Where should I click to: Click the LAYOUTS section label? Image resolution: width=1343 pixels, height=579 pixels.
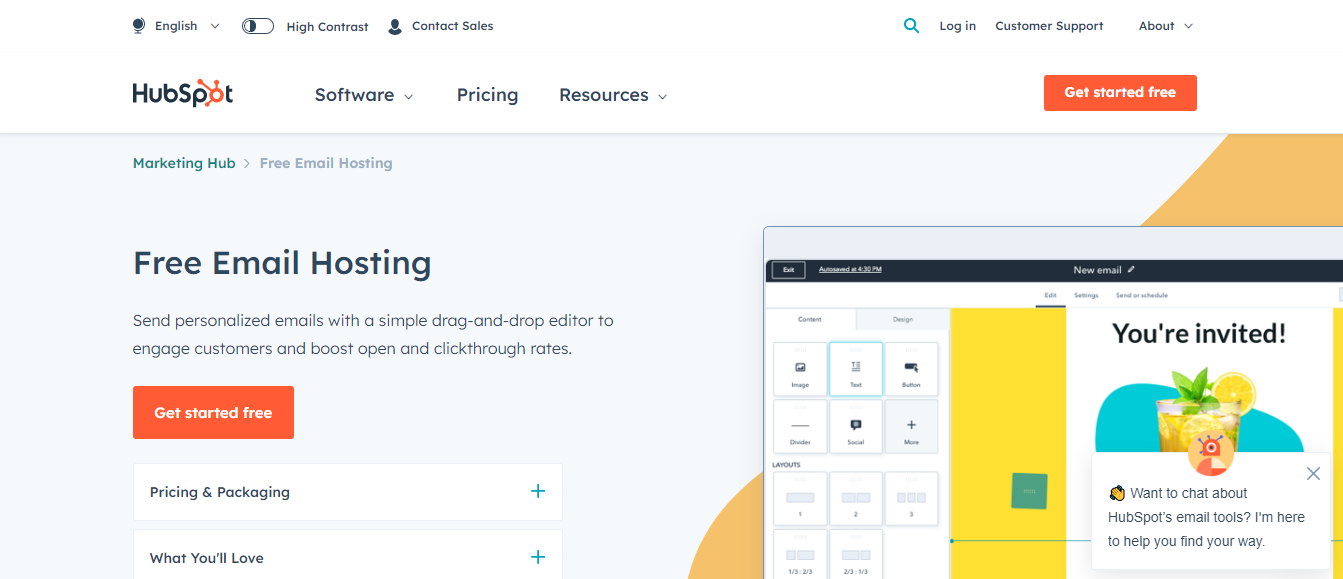point(787,465)
